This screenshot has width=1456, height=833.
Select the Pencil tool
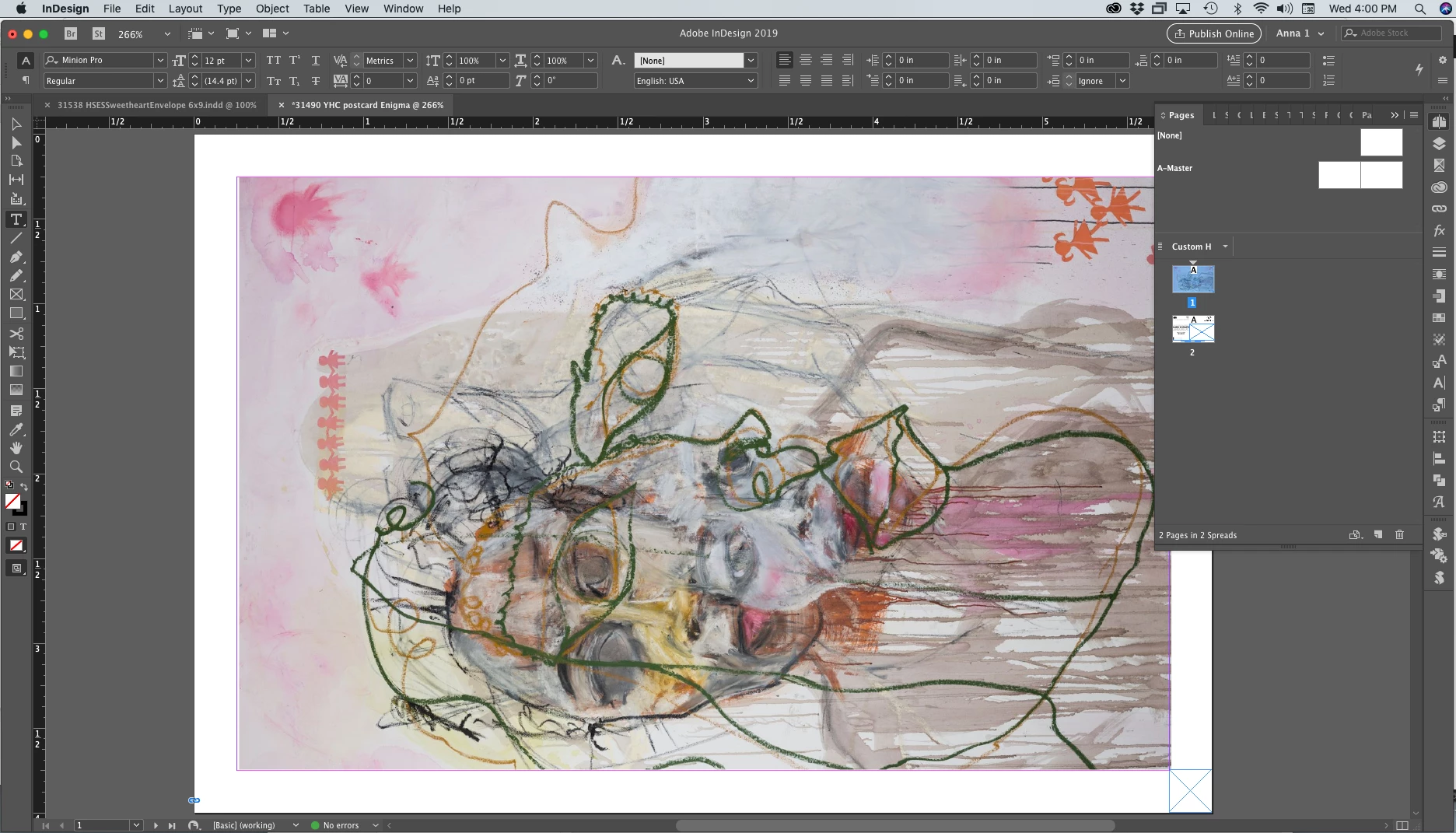click(x=16, y=275)
